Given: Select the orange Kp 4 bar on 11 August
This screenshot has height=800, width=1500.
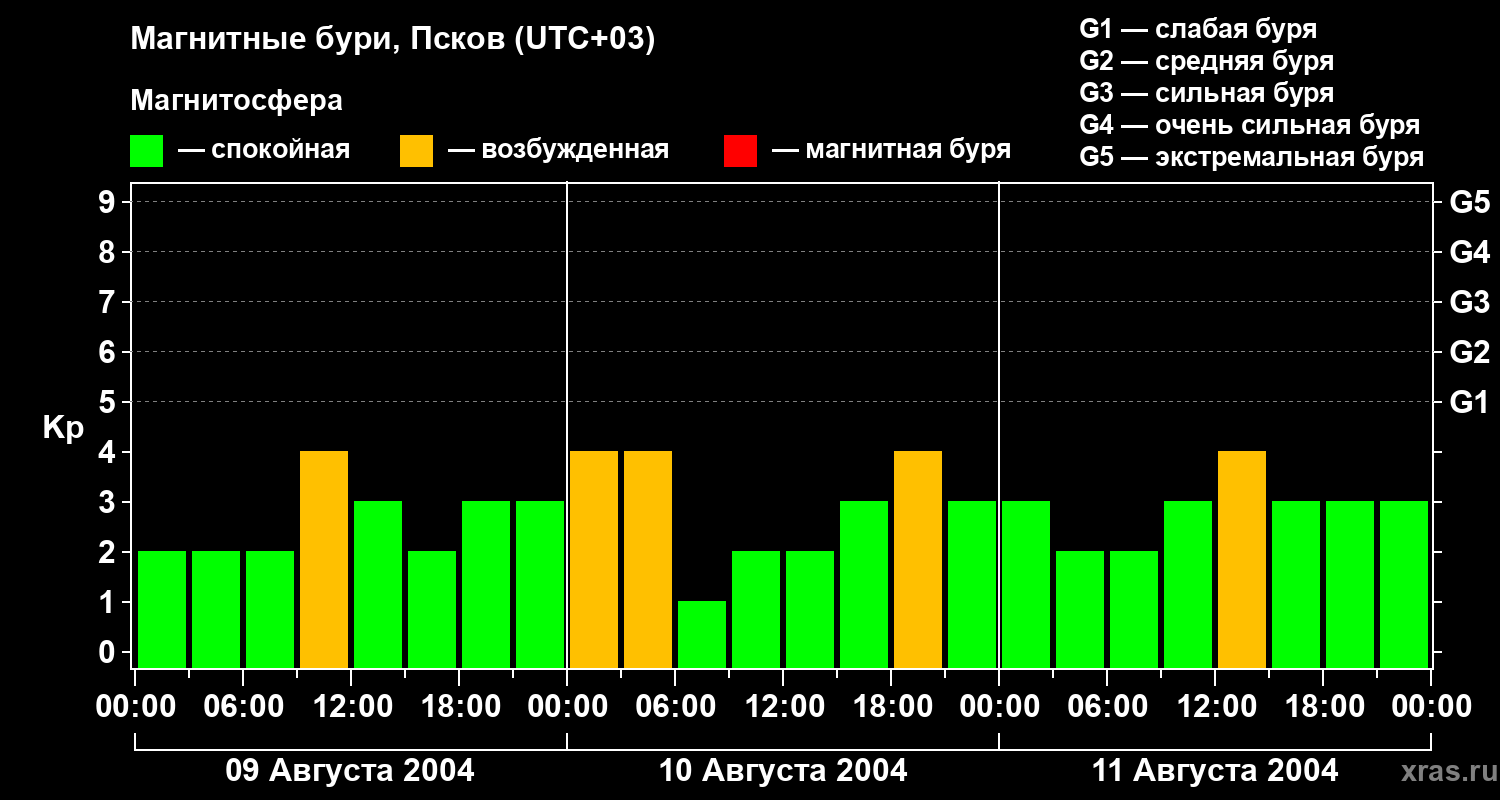Looking at the screenshot, I should pyautogui.click(x=1242, y=560).
